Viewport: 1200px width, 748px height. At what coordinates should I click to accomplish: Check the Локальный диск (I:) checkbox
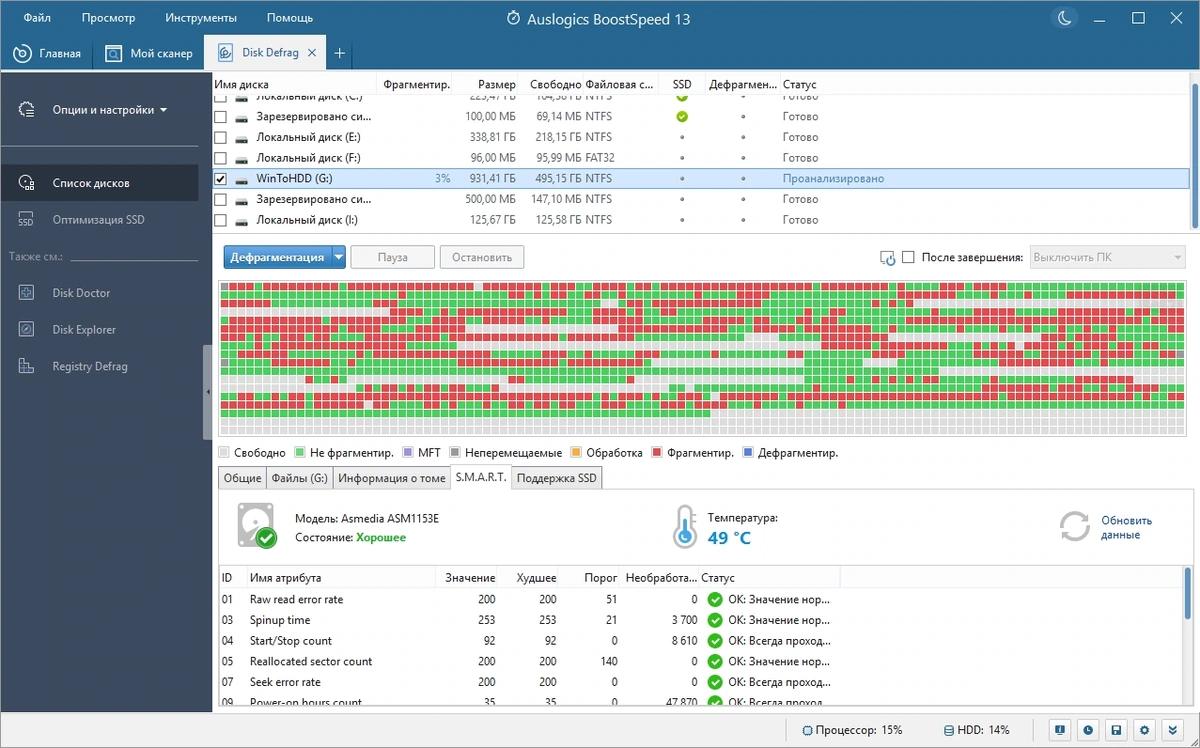coord(221,220)
